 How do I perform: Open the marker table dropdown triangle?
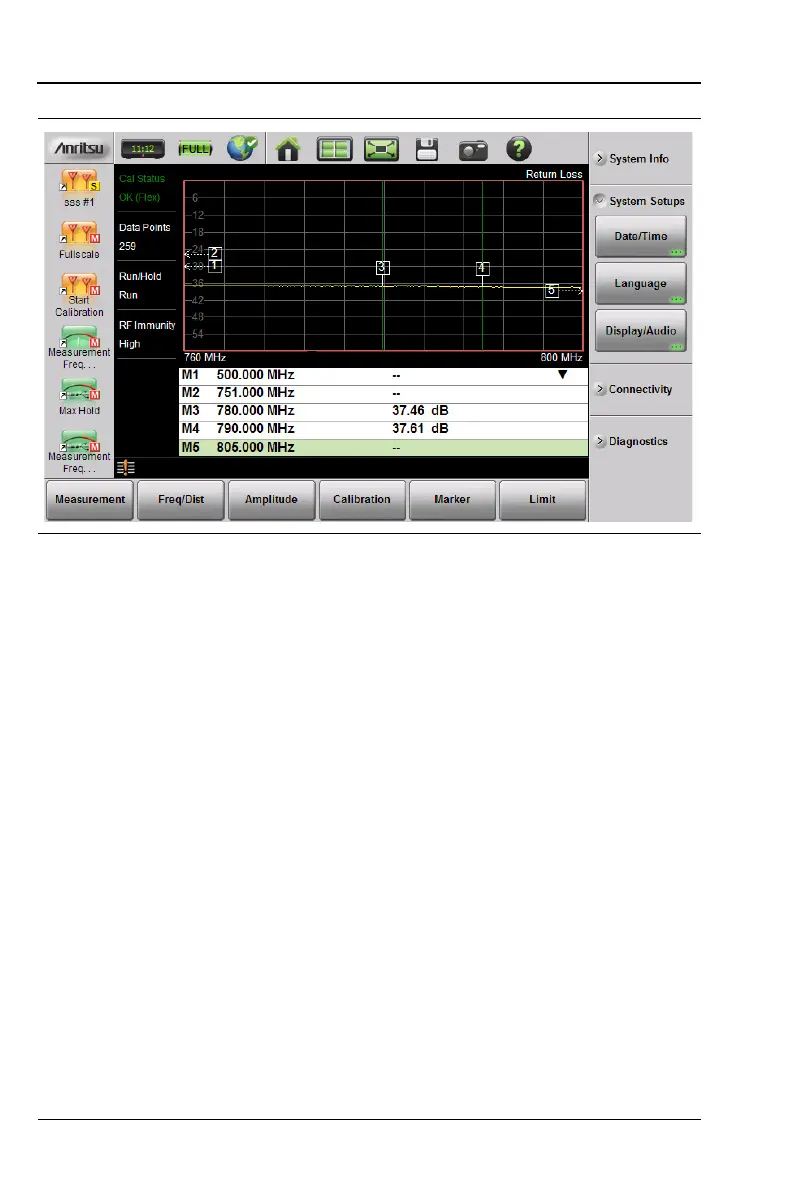click(562, 375)
